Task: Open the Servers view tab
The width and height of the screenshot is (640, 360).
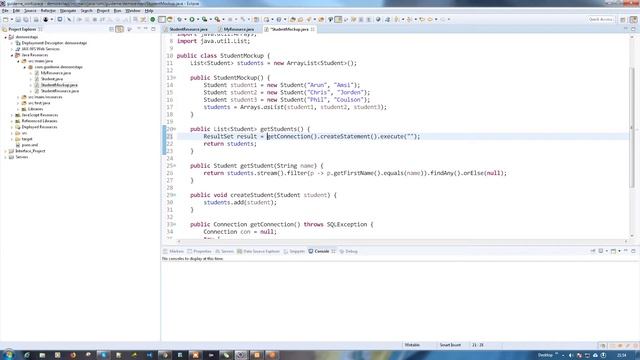Action: [224, 251]
